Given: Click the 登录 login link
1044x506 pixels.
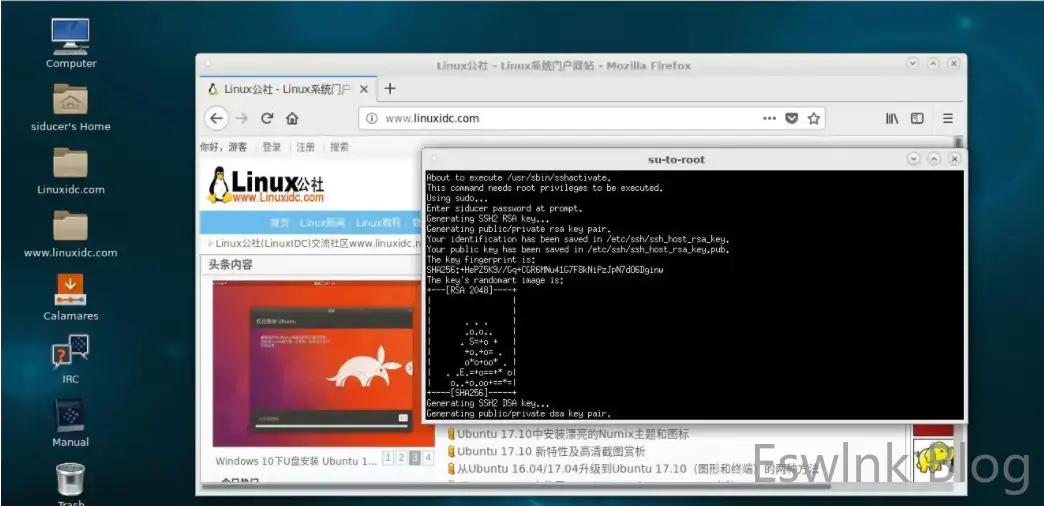Looking at the screenshot, I should 272,147.
